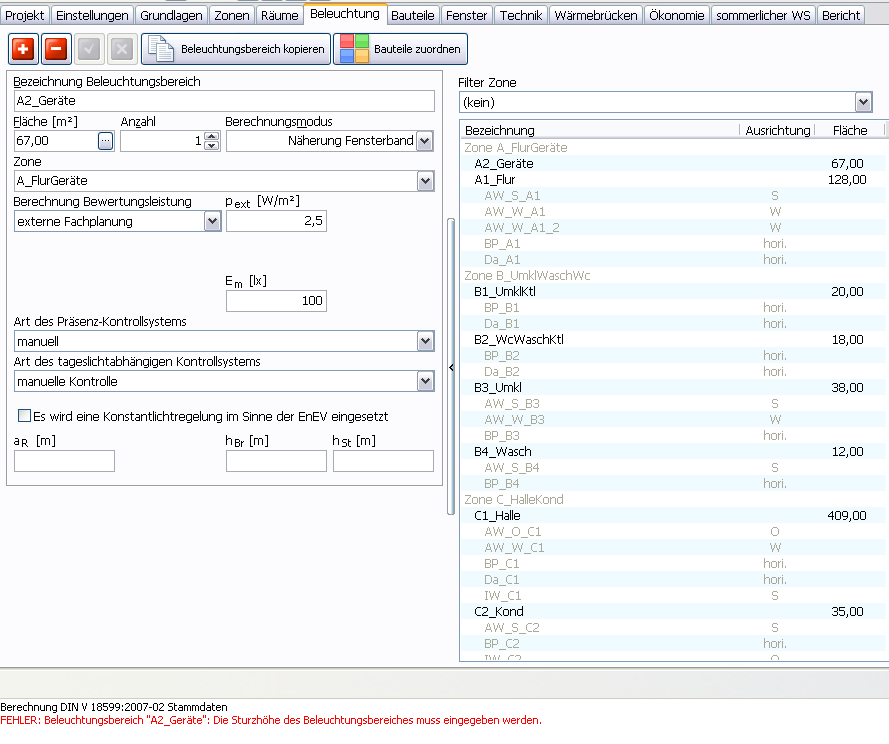
Task: Toggle the Konstantlichtregelung checkbox
Action: [24, 416]
